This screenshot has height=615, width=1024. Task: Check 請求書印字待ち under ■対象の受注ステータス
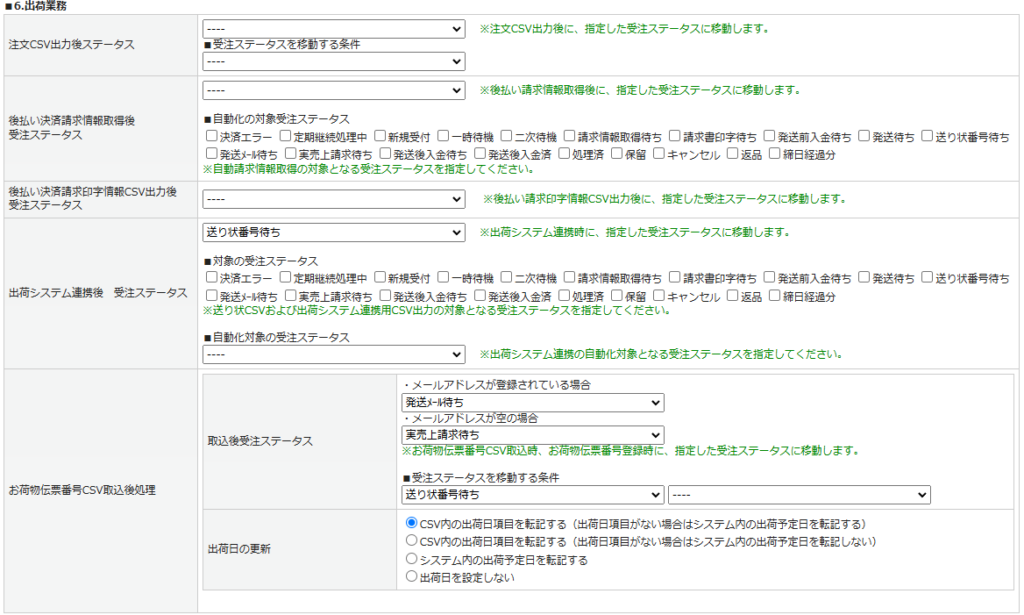point(675,277)
